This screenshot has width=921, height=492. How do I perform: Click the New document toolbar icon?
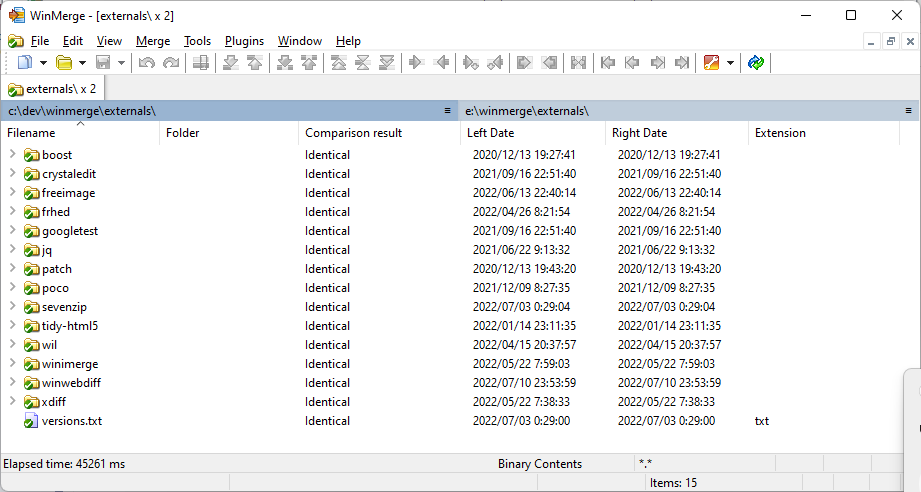[25, 62]
